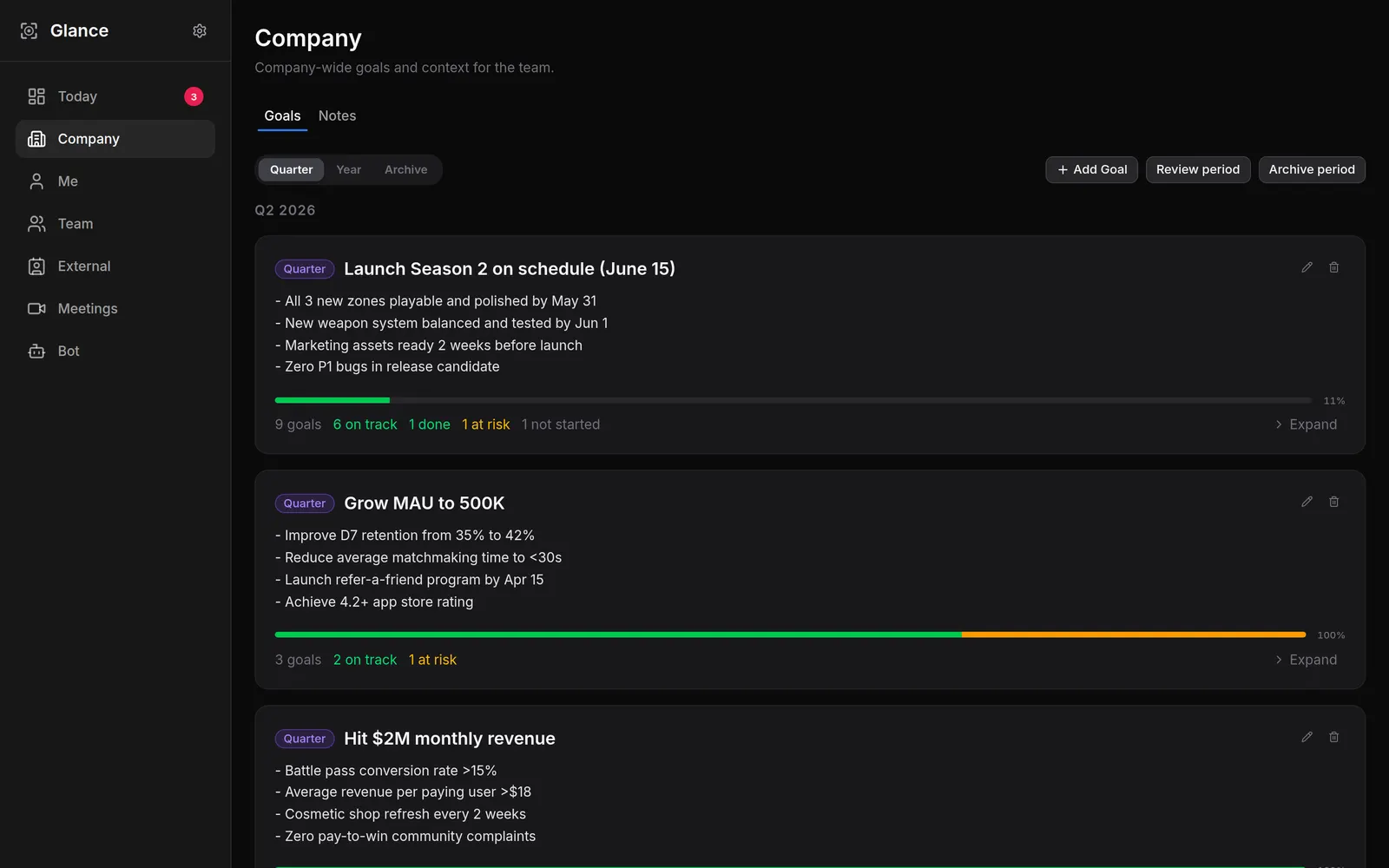Click the "100%" label beside Grow MAU progress
Image resolution: width=1389 pixels, height=868 pixels.
pyautogui.click(x=1331, y=635)
